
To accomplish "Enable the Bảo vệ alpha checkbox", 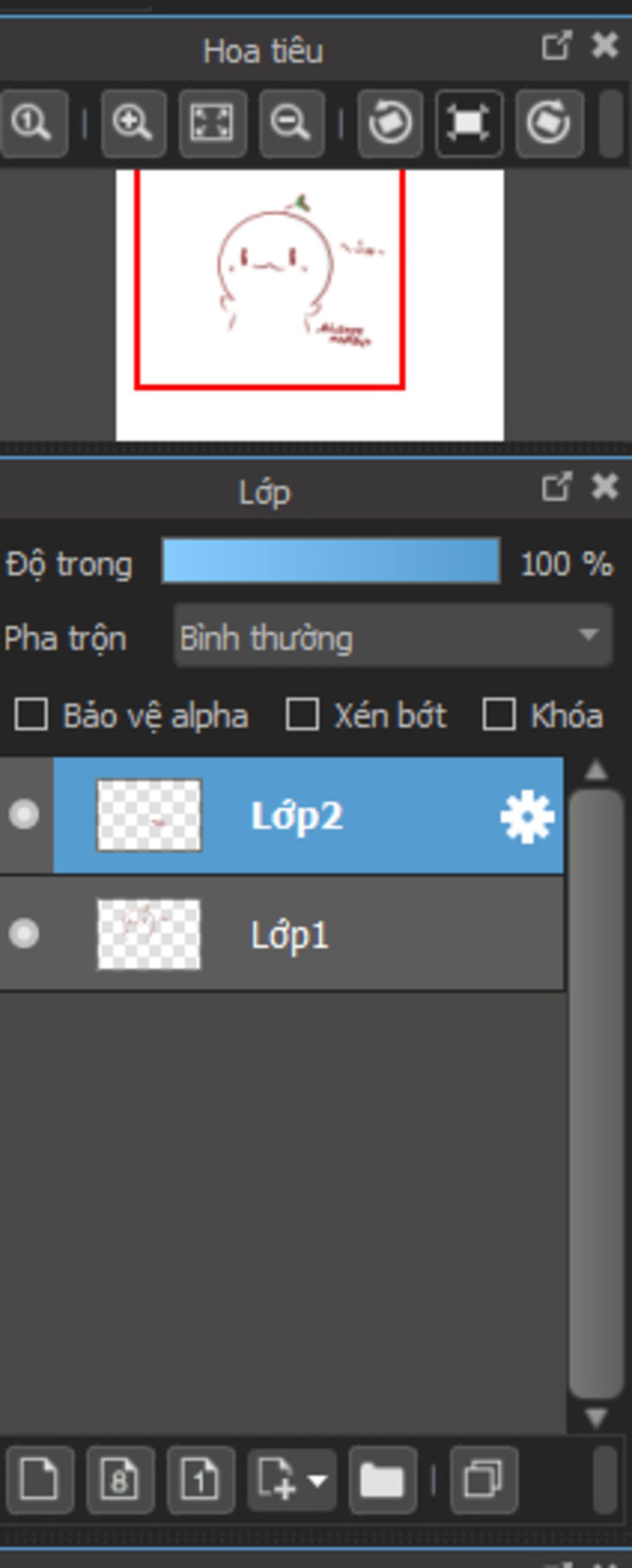I will (31, 715).
